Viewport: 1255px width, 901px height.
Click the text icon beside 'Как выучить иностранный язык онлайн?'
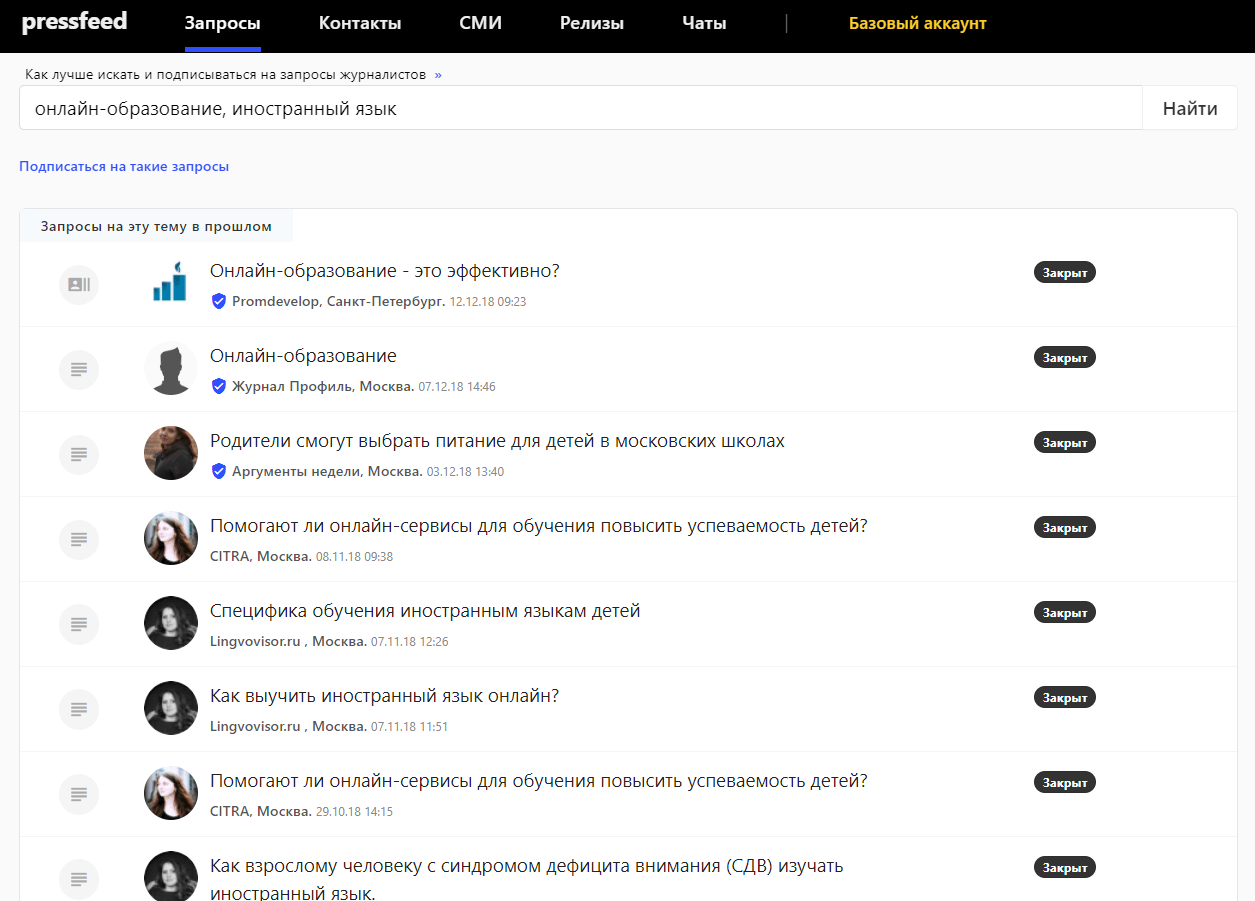(x=79, y=709)
